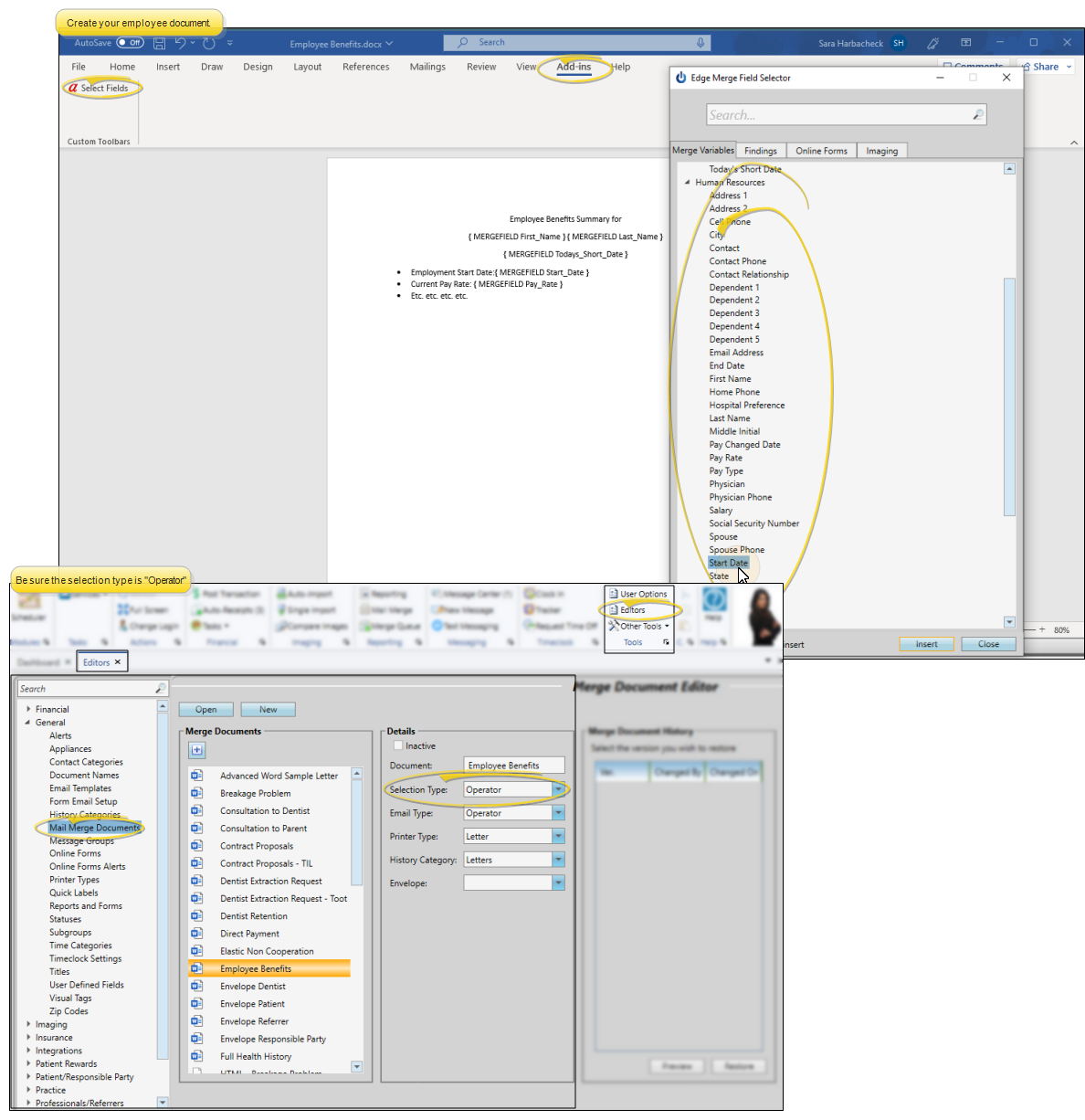Click the add merge document plus icon
Screen dimensions: 1085x1120
(x=196, y=750)
